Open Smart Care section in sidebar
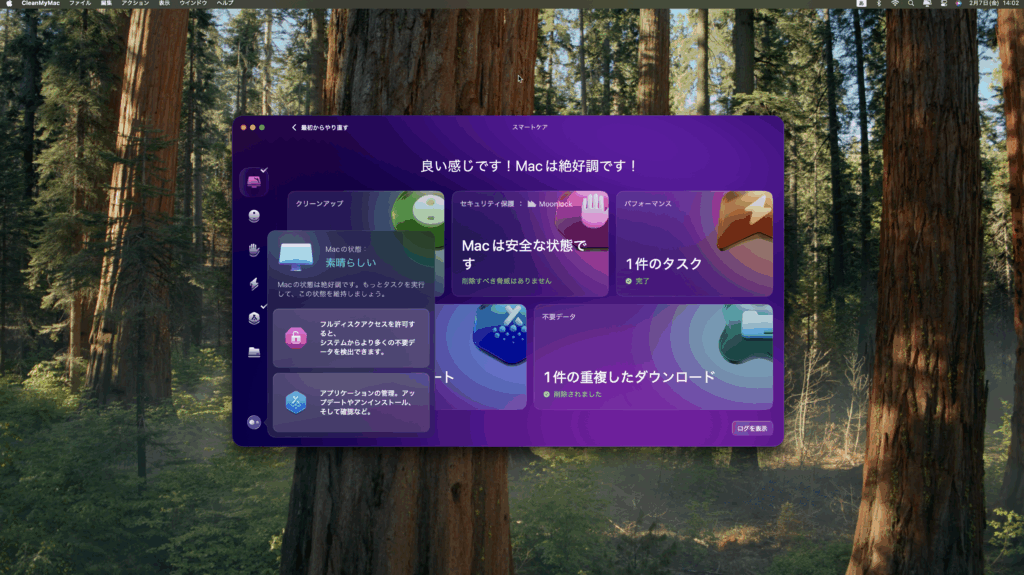1024x575 pixels. tap(253, 182)
